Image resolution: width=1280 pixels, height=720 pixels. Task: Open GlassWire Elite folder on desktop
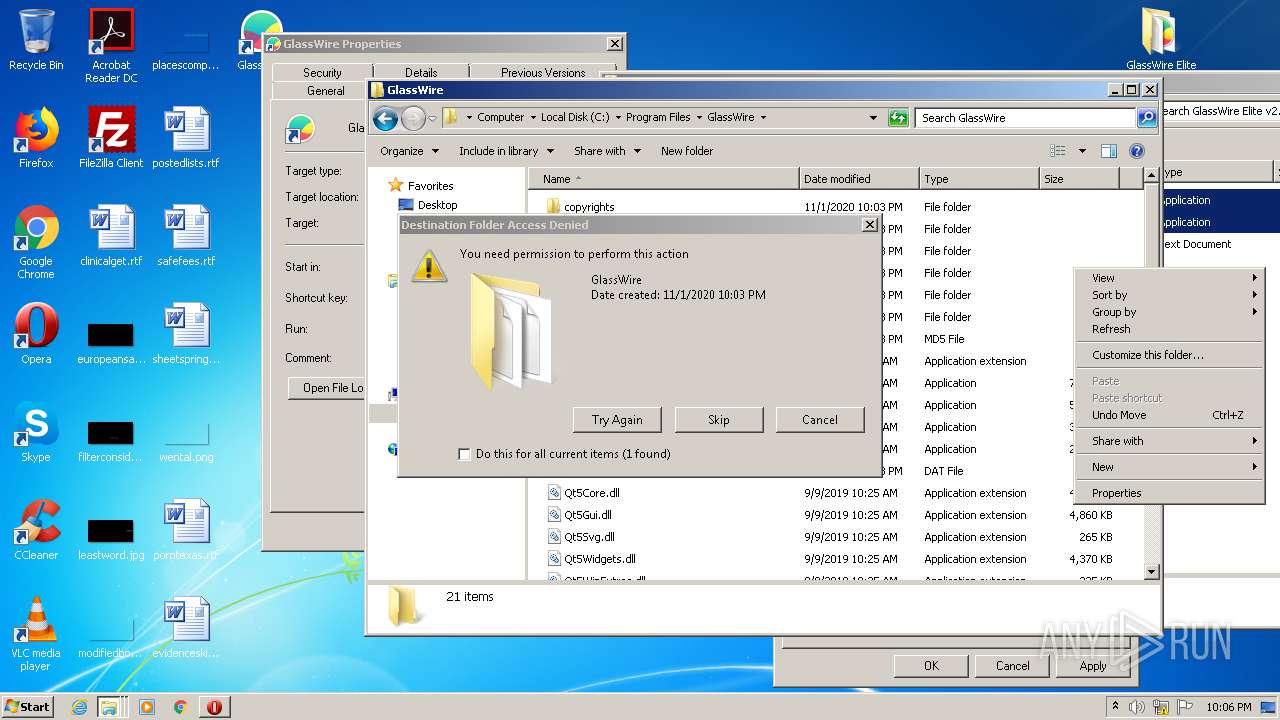1161,40
